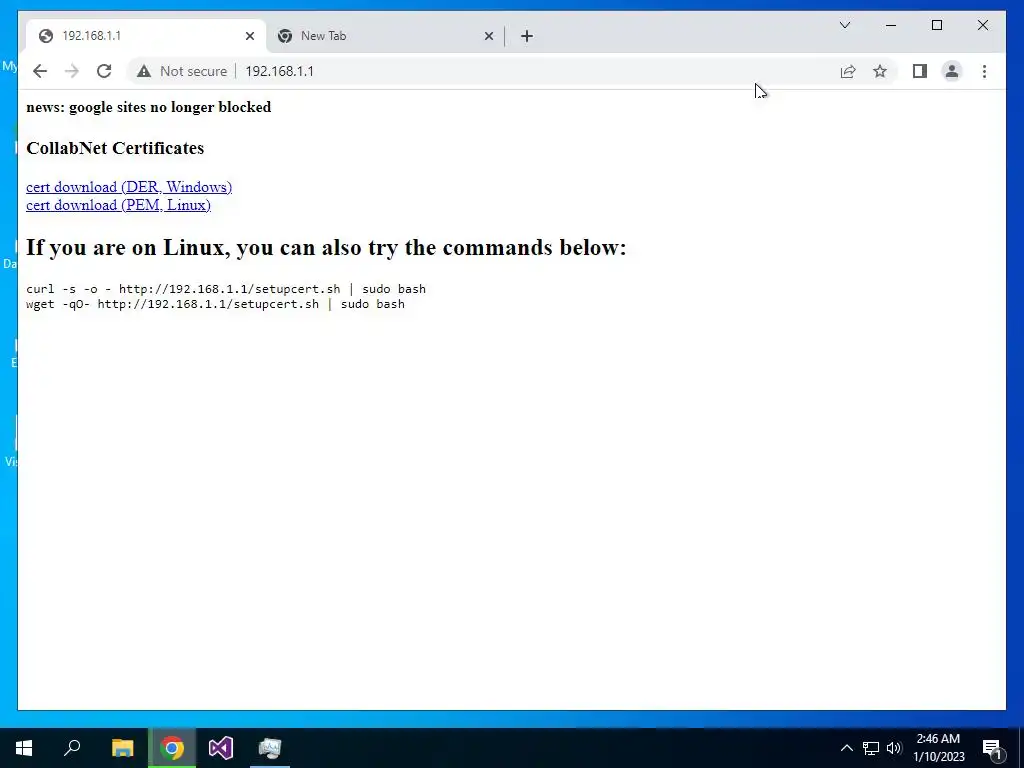1024x768 pixels.
Task: Open the Chrome three-dot menu
Action: tap(984, 71)
